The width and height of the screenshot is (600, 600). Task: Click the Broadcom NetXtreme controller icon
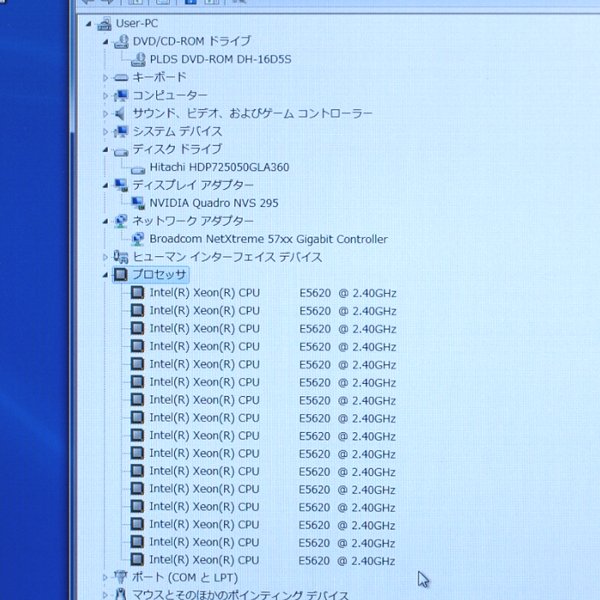coord(138,239)
